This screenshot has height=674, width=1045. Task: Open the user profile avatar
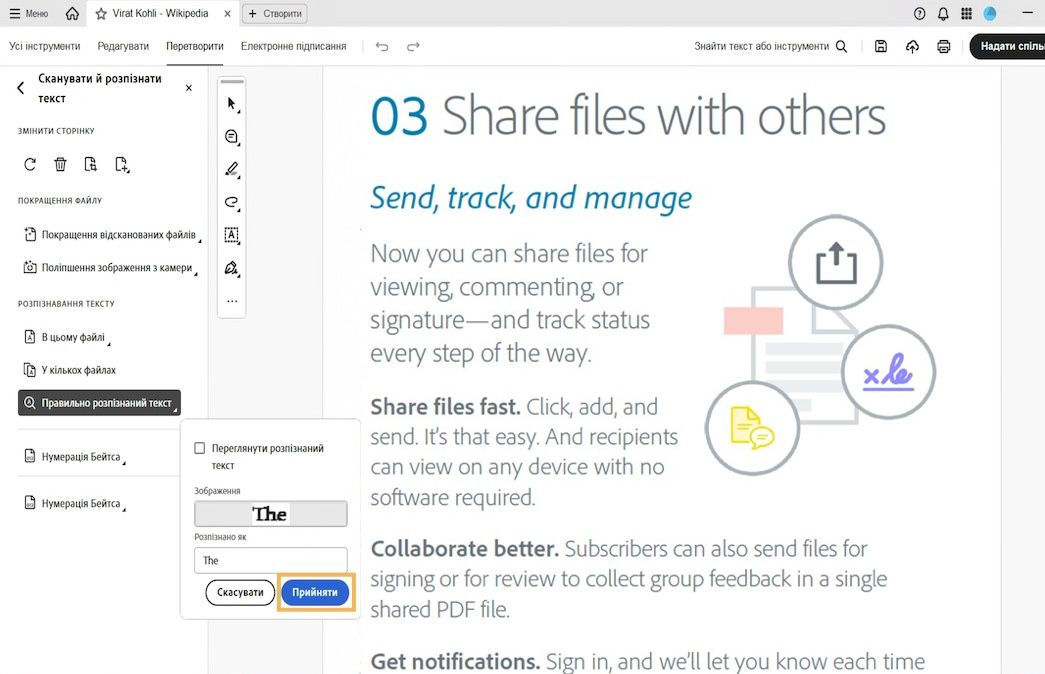coord(990,13)
